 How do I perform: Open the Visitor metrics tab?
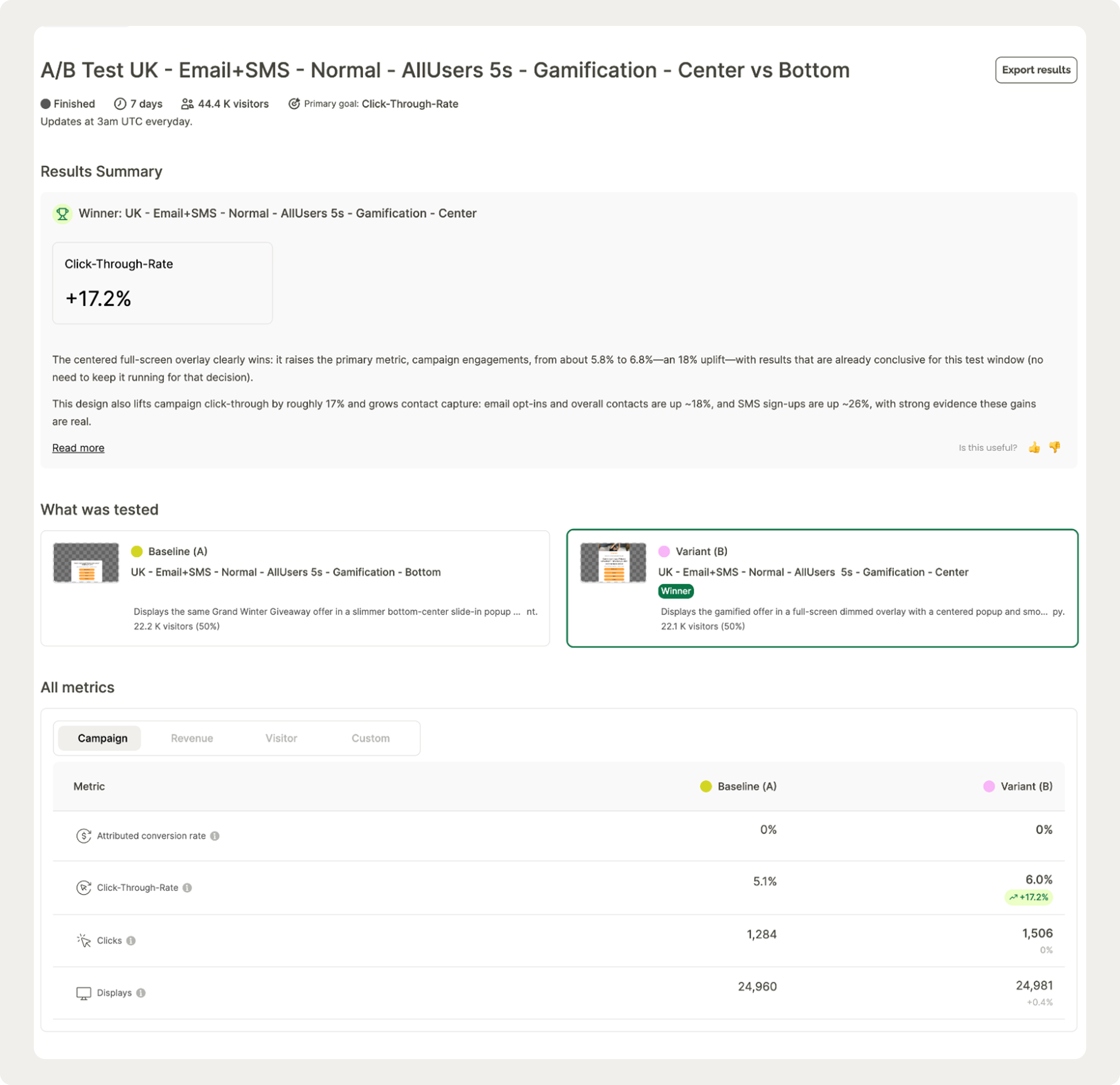coord(281,738)
